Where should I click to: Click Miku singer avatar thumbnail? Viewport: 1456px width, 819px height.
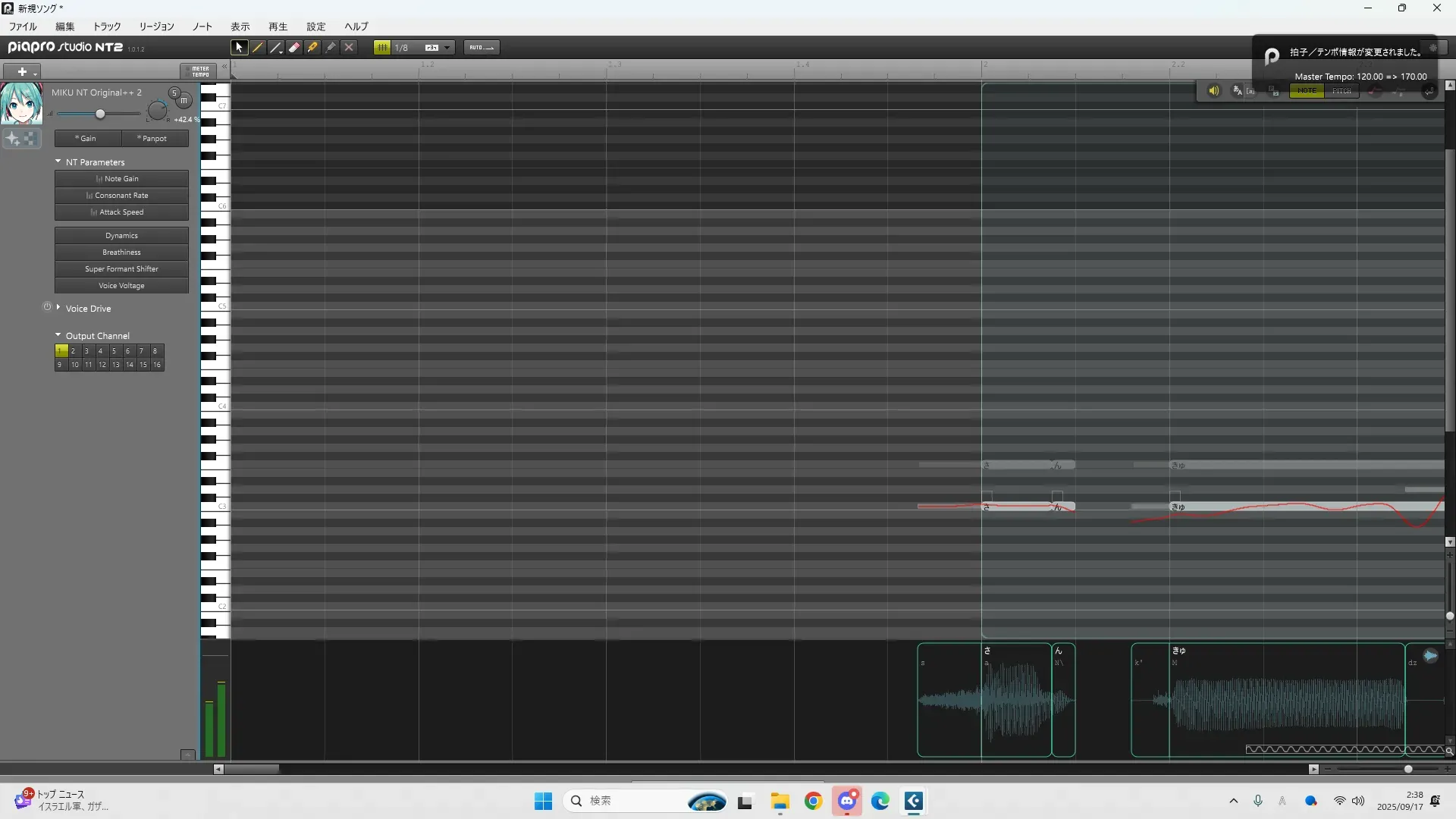[x=21, y=104]
